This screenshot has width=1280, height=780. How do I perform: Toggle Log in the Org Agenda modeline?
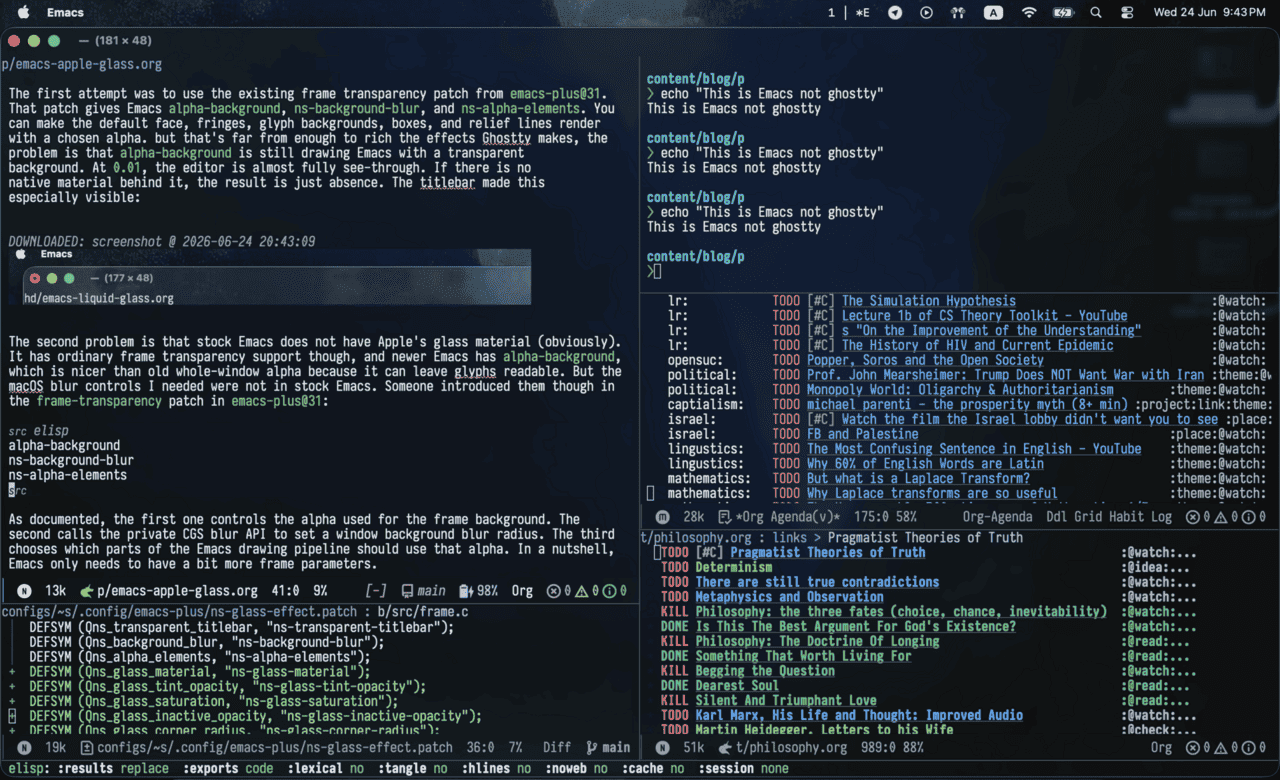(x=1161, y=517)
